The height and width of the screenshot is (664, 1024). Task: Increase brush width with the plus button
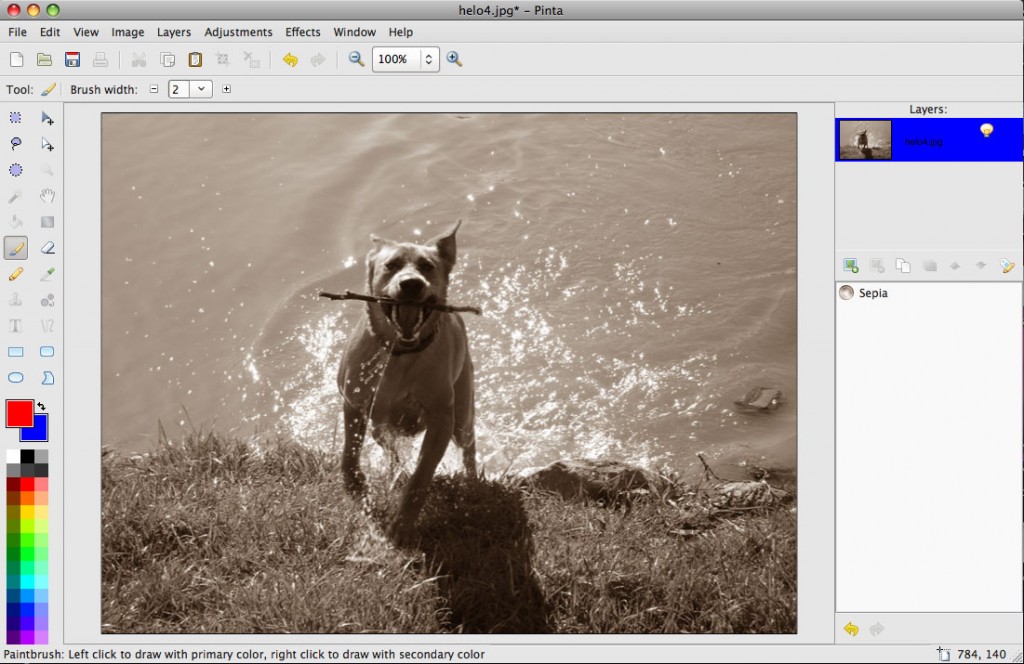[226, 89]
